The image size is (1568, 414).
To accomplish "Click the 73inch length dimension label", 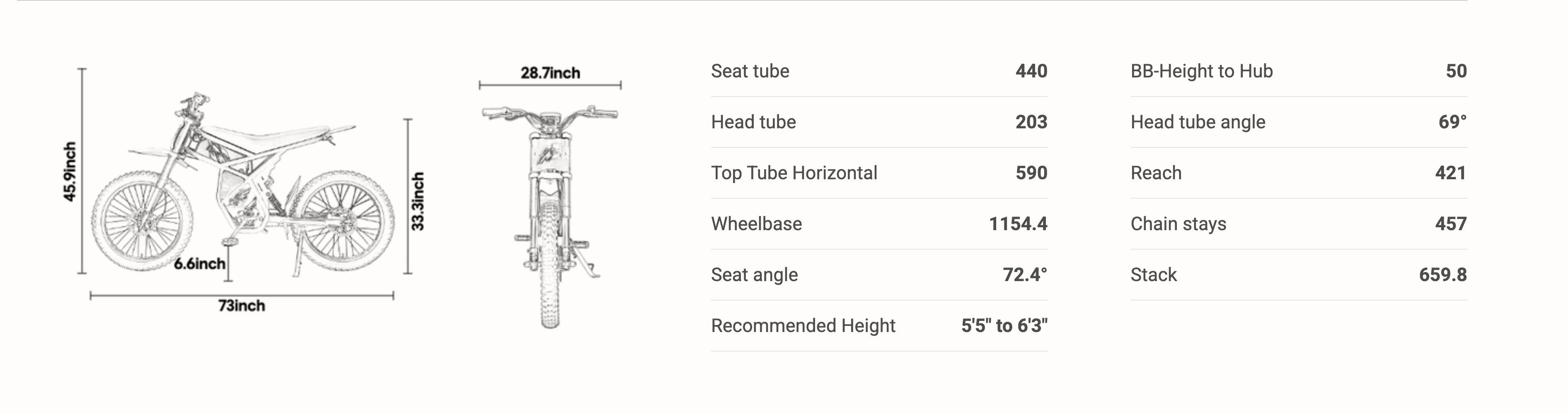I will tap(242, 305).
